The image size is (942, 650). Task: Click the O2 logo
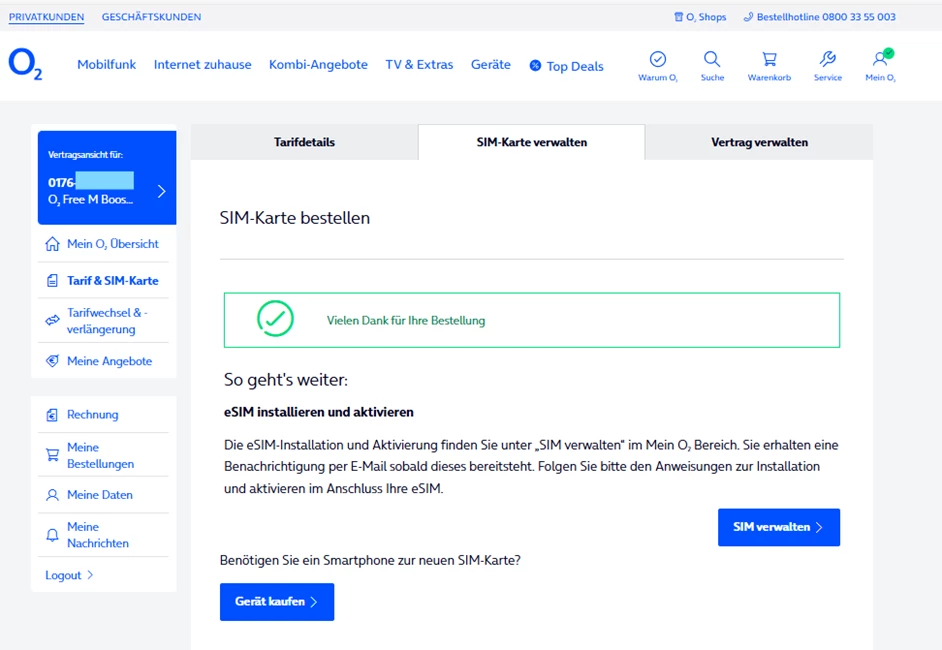(25, 64)
